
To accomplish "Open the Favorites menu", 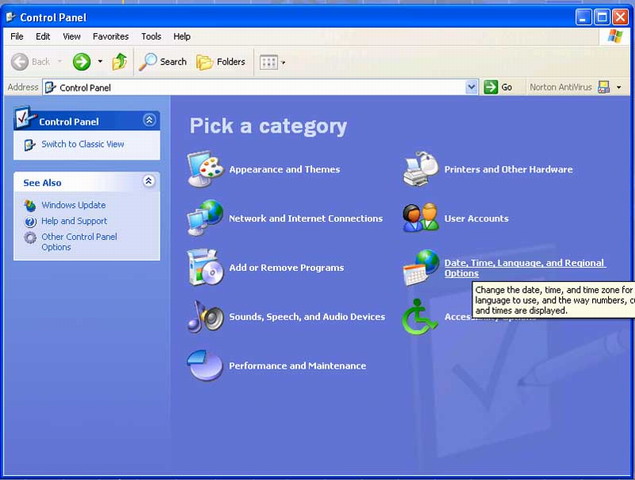I will click(x=110, y=37).
